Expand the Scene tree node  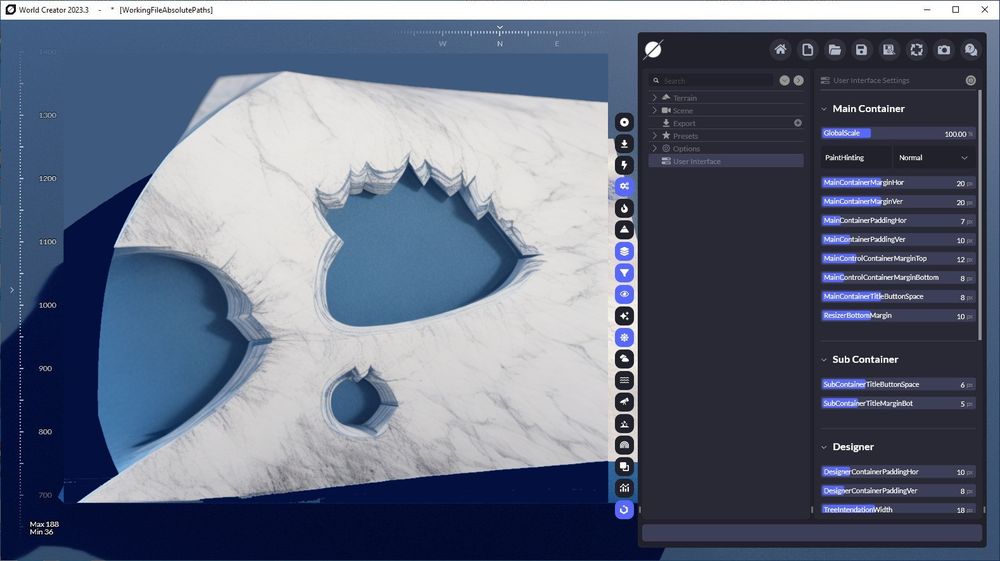(654, 110)
